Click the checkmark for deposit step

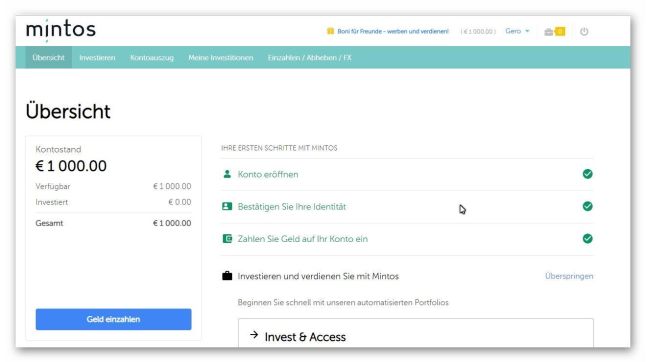pyautogui.click(x=587, y=238)
